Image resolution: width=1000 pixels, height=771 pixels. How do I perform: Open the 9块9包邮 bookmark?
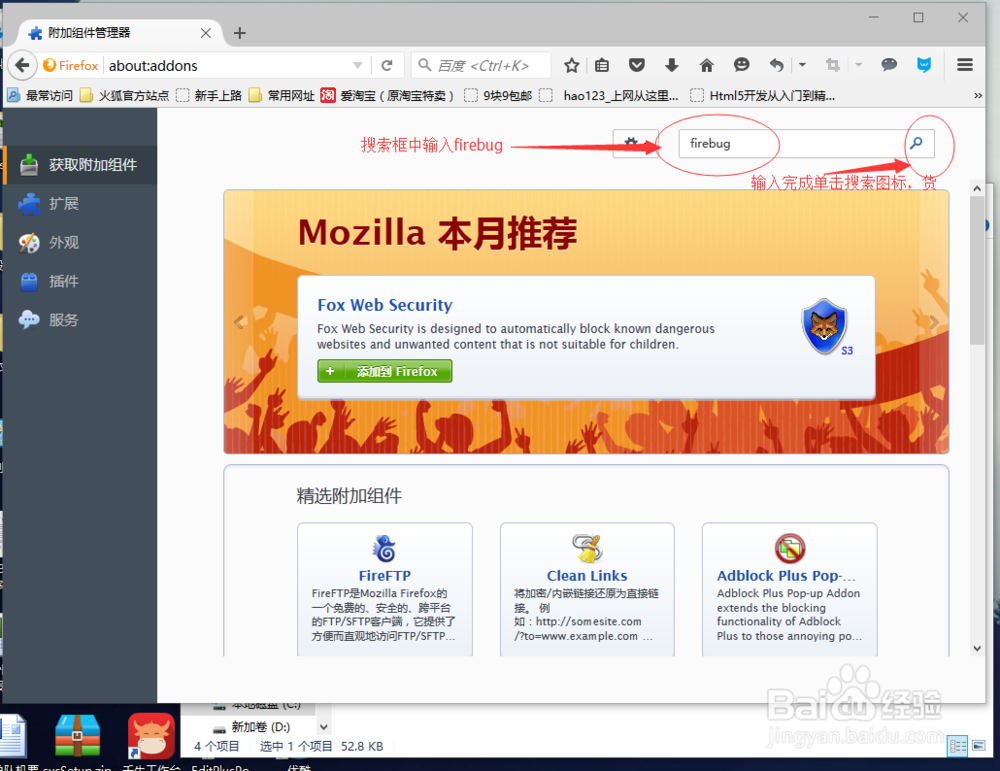(x=498, y=96)
